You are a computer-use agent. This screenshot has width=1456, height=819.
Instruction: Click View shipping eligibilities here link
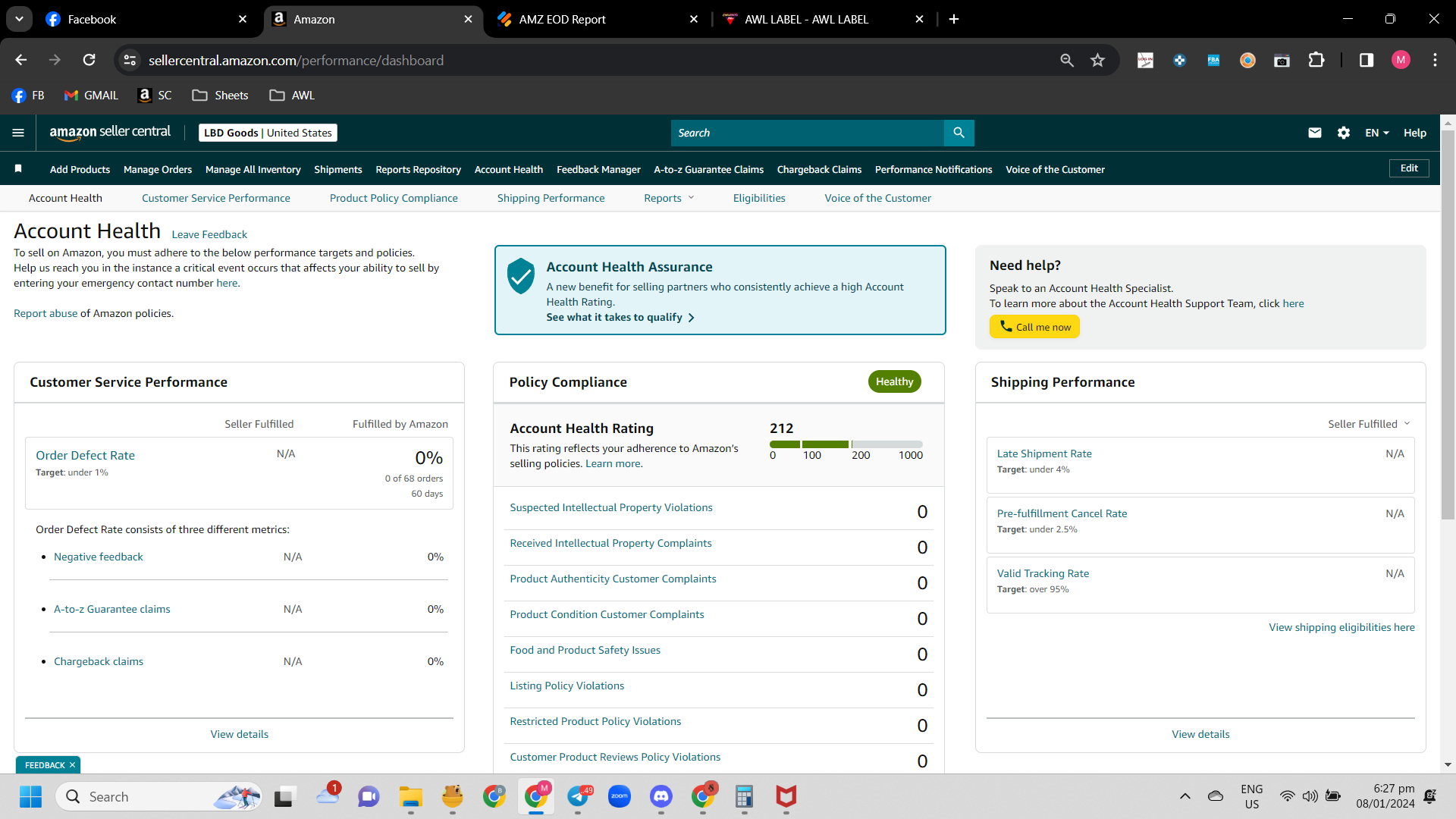point(1341,628)
